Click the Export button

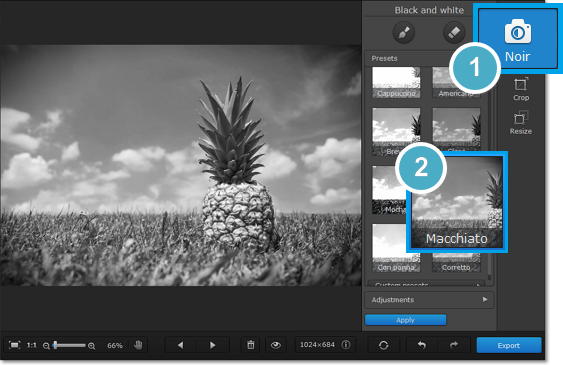(x=509, y=345)
